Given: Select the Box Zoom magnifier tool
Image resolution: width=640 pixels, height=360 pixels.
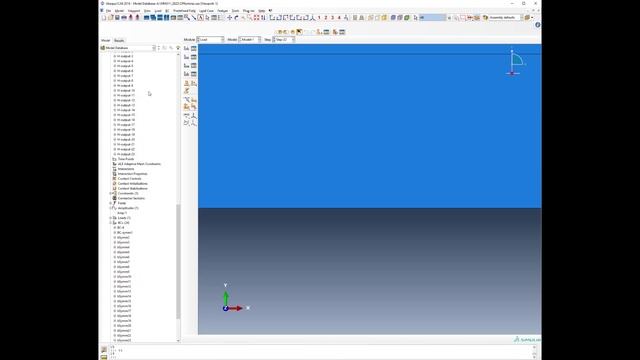Looking at the screenshot, I should click(x=249, y=18).
